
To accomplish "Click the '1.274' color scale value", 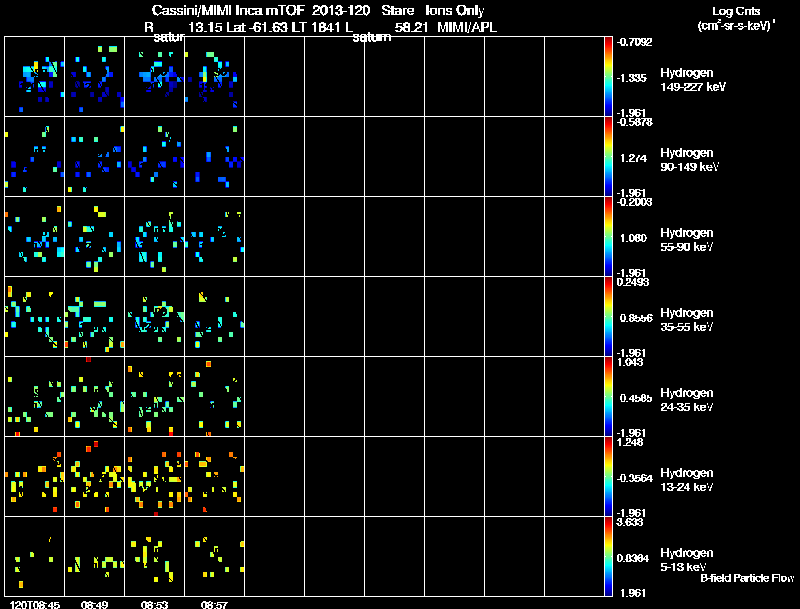I will [633, 159].
